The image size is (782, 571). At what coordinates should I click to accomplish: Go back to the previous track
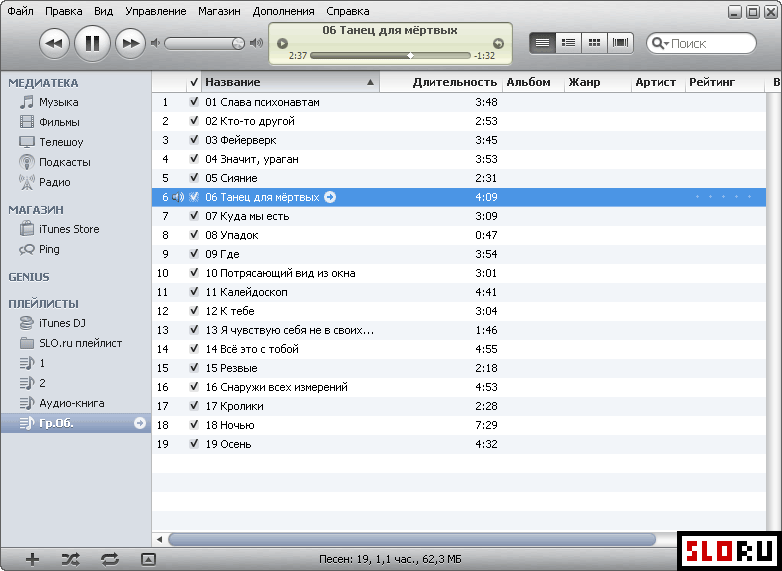(x=55, y=43)
